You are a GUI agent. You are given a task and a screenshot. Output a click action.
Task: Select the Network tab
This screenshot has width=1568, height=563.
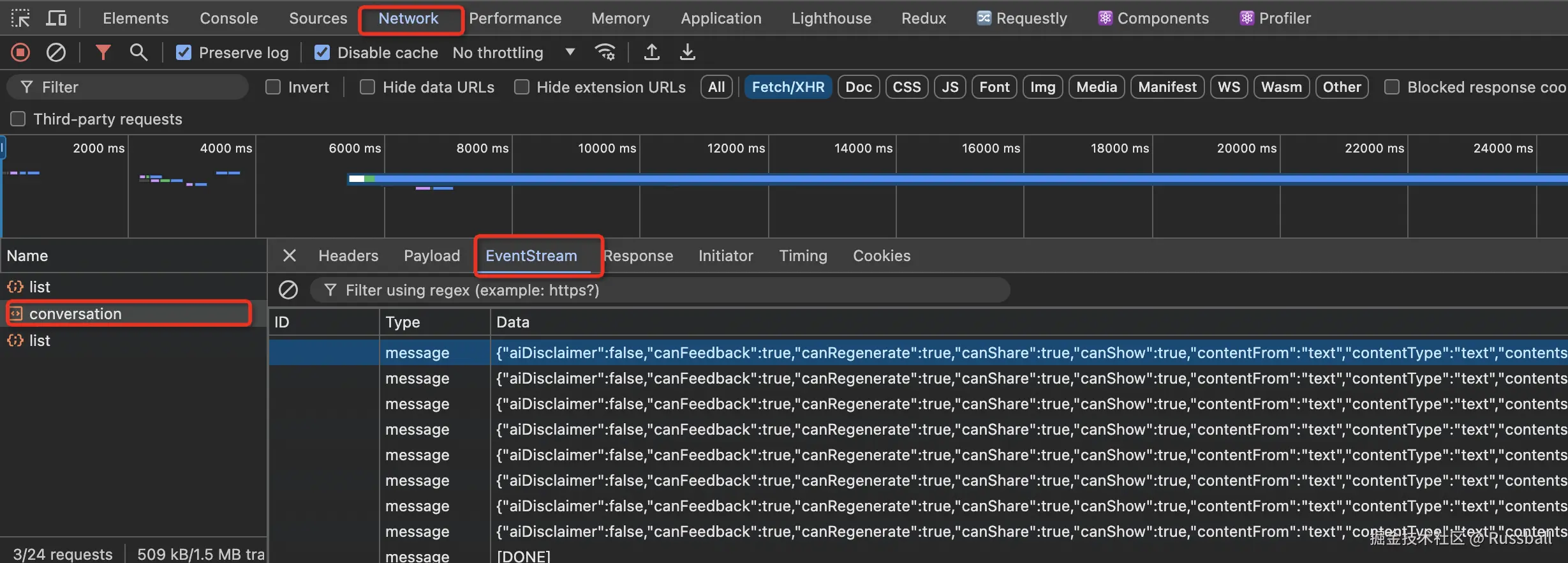[x=408, y=19]
